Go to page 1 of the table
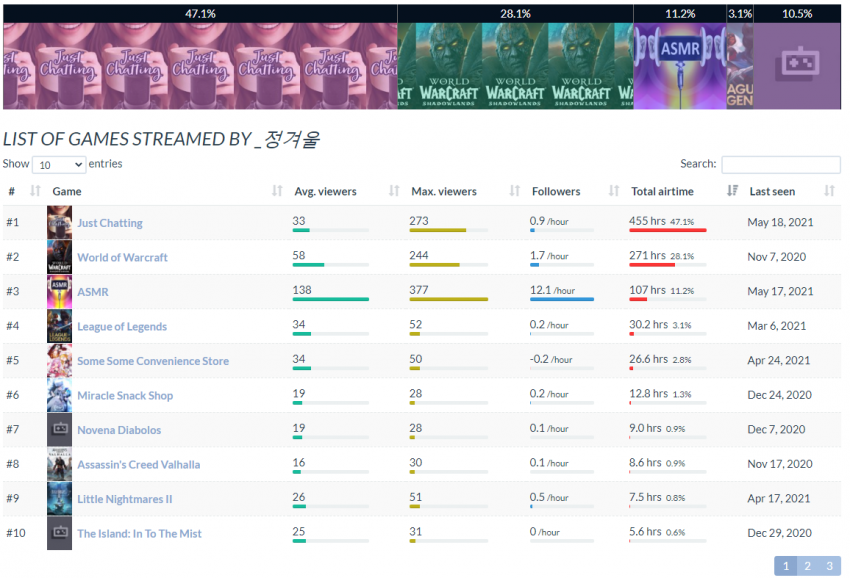Screen dimensions: 850x578 point(785,566)
